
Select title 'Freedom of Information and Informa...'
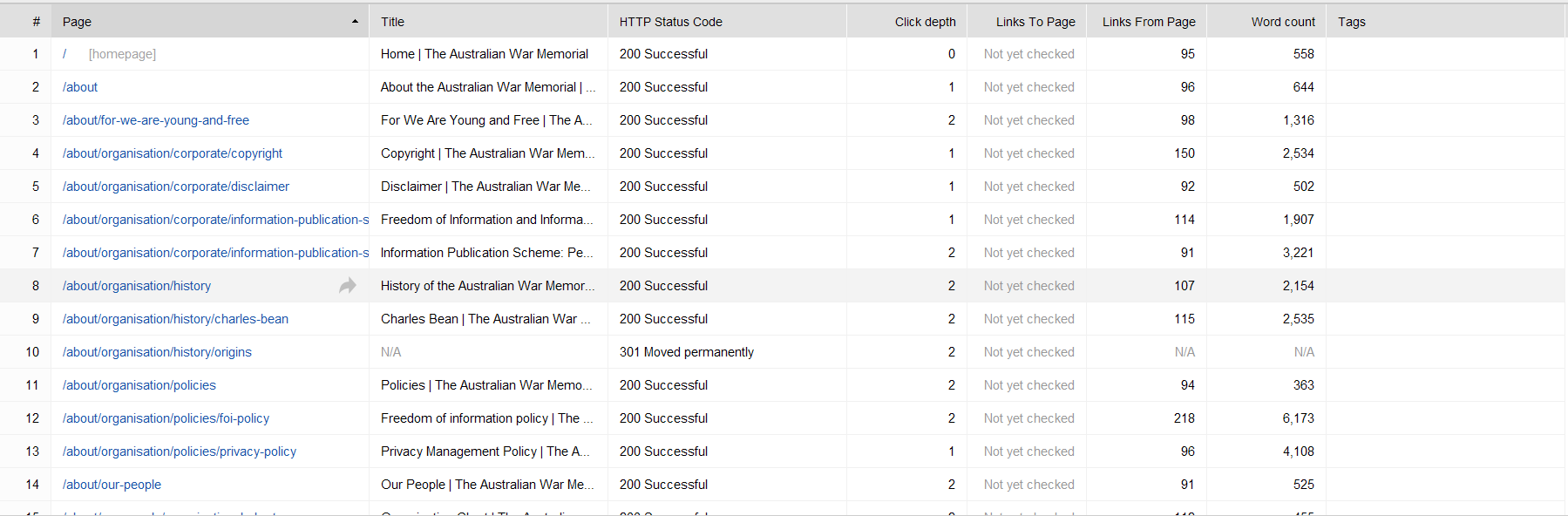coord(487,220)
